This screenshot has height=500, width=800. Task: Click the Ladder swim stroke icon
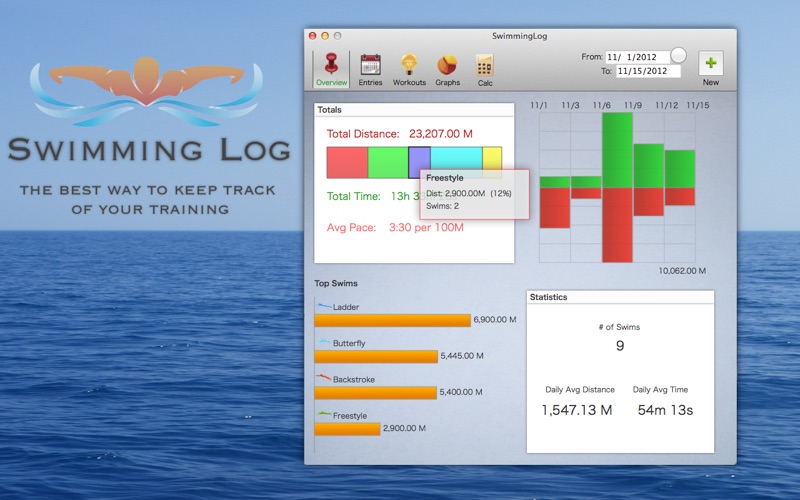tap(324, 306)
